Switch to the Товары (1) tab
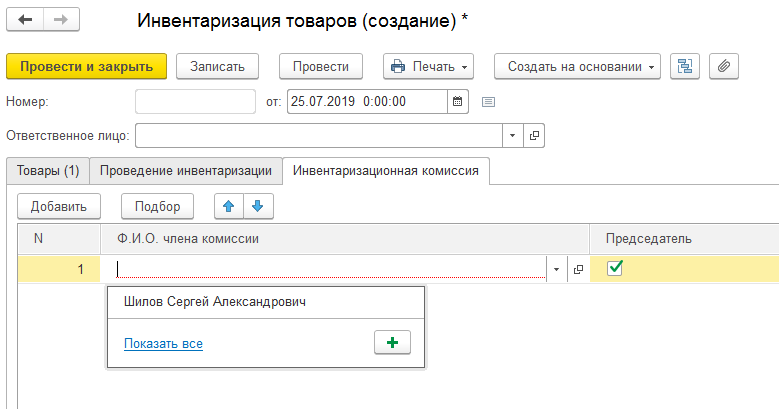This screenshot has height=409, width=779. (47, 171)
